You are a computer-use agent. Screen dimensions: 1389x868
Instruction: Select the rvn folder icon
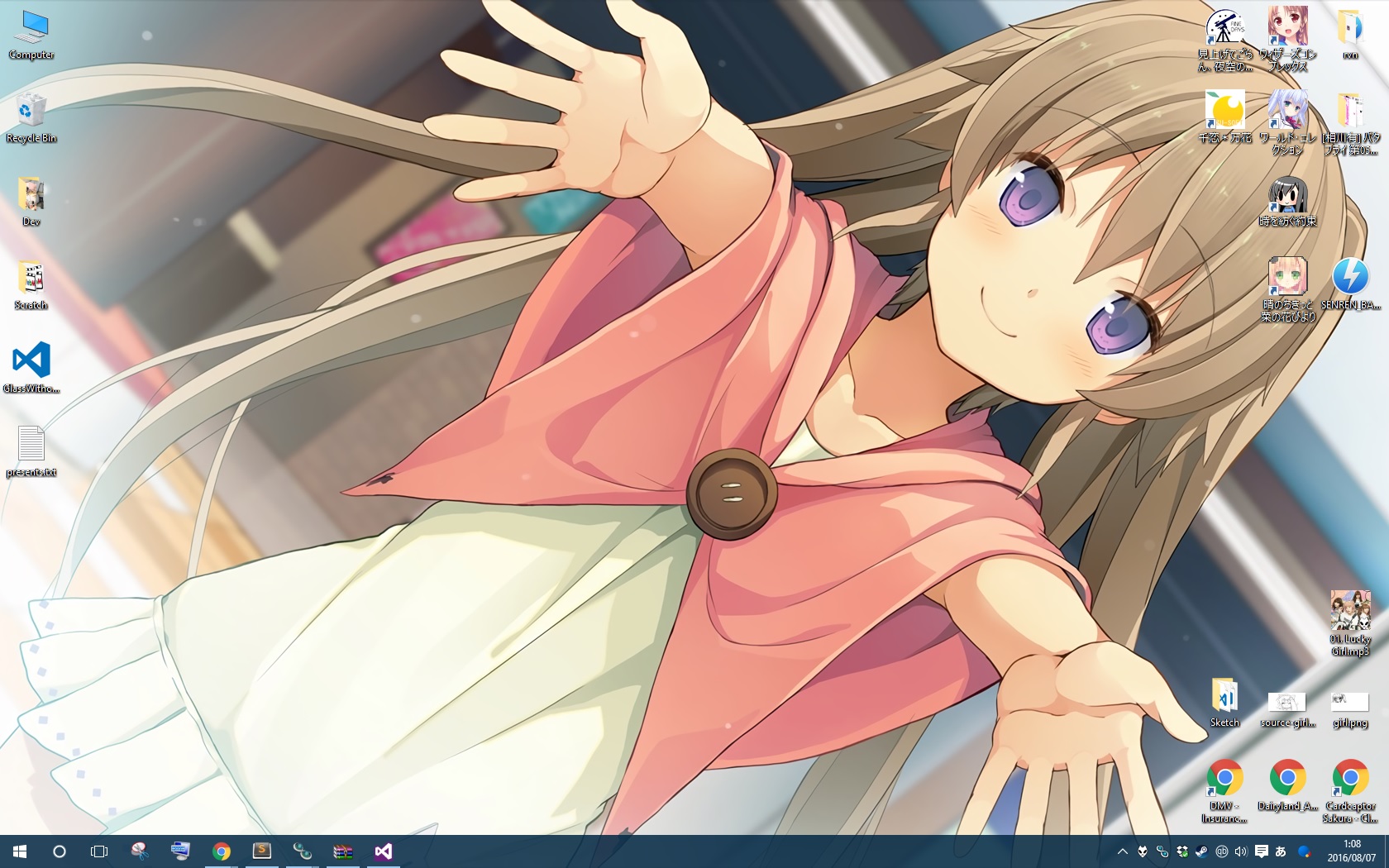1350,35
